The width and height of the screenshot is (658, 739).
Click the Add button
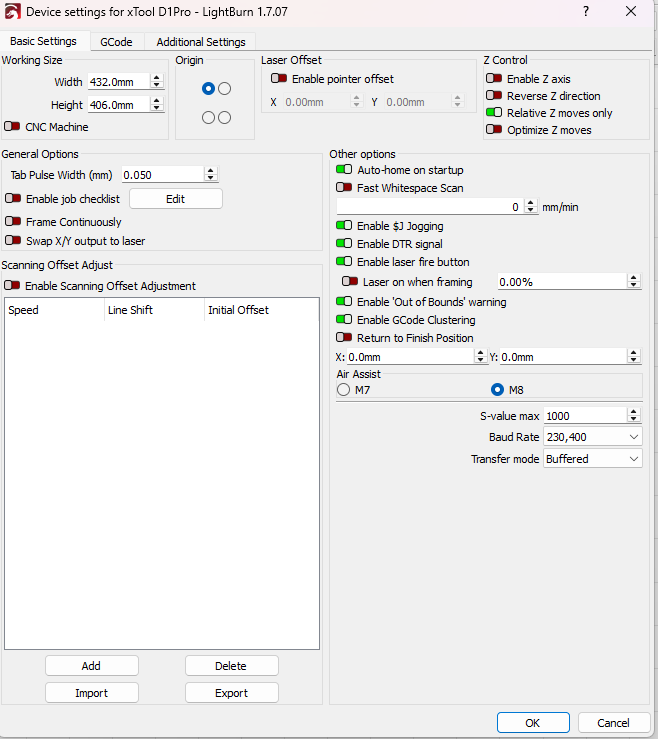pos(92,665)
